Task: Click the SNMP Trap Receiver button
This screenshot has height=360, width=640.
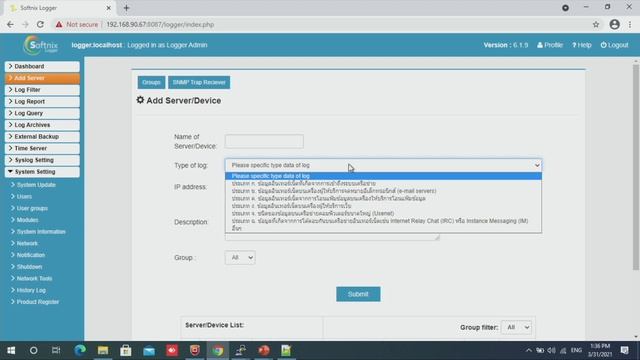Action: pos(199,82)
